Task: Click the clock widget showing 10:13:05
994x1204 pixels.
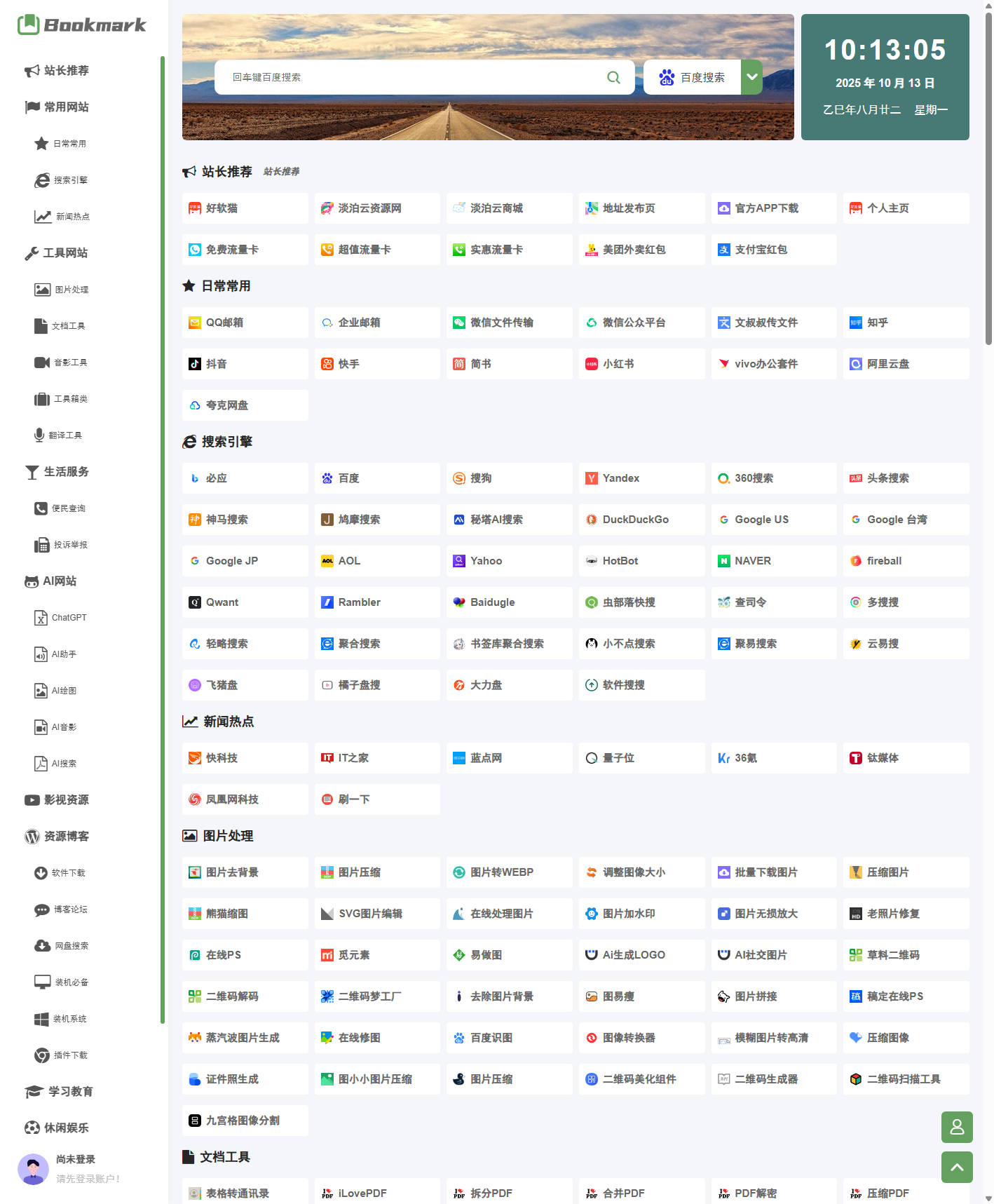Action: click(x=885, y=77)
